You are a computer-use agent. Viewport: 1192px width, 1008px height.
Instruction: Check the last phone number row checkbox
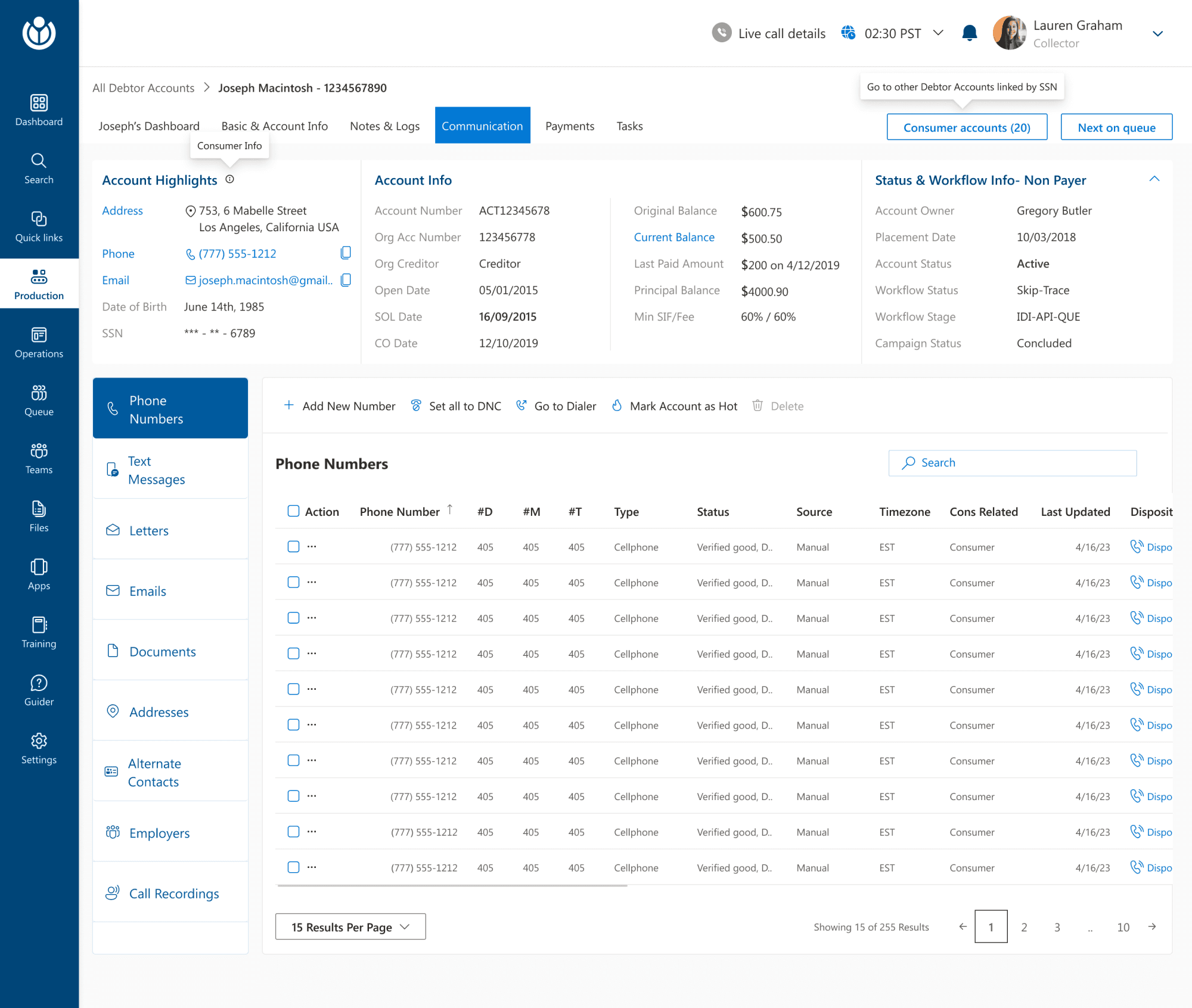293,867
